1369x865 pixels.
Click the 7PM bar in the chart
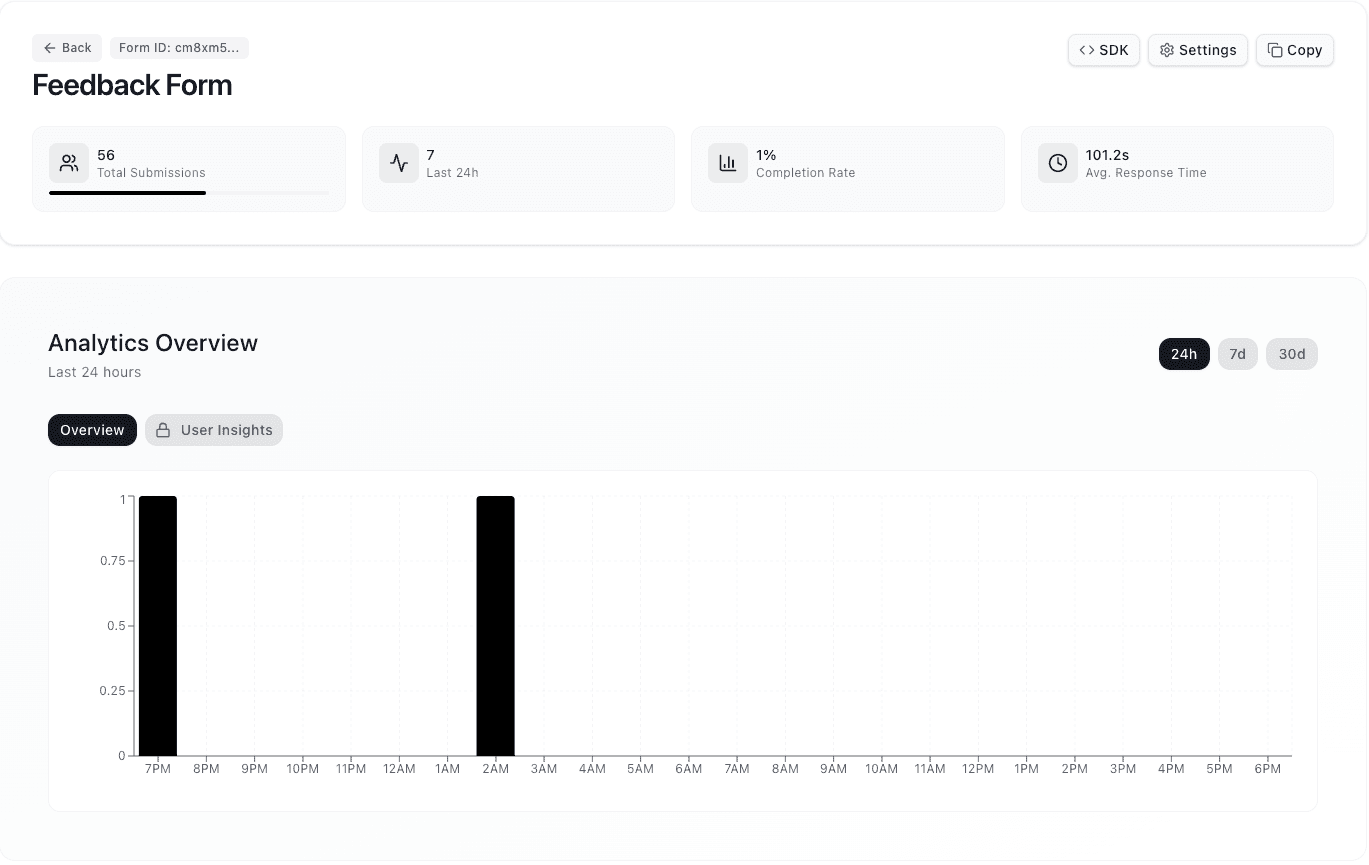158,626
